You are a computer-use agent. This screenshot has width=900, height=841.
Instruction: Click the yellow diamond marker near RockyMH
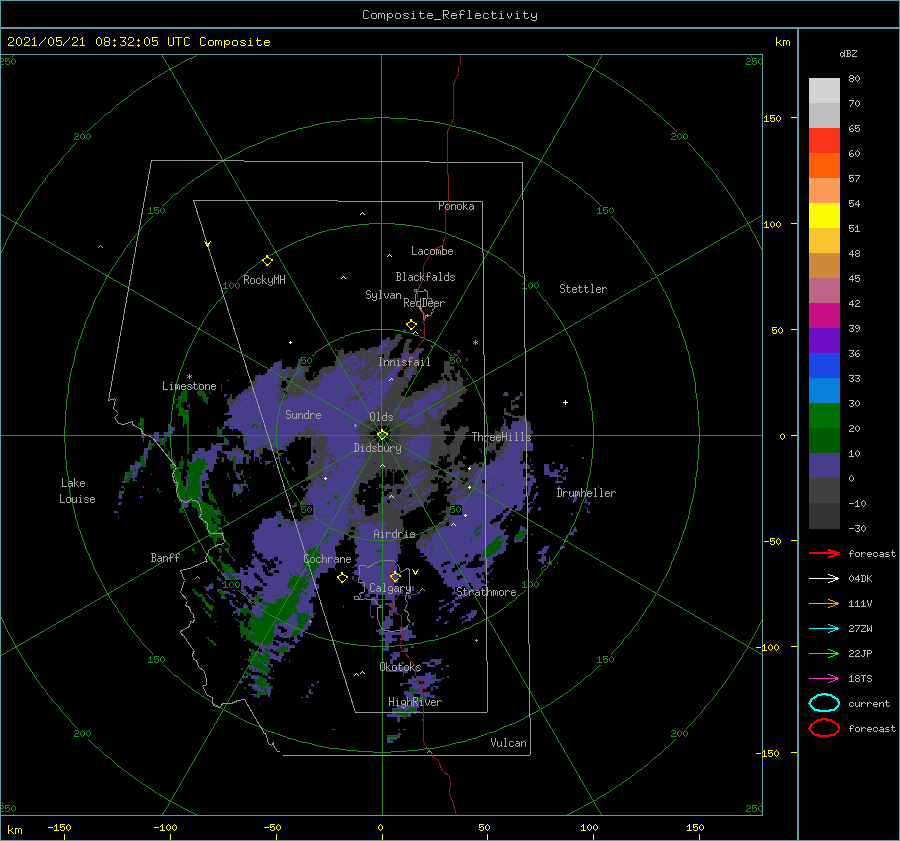pos(267,261)
